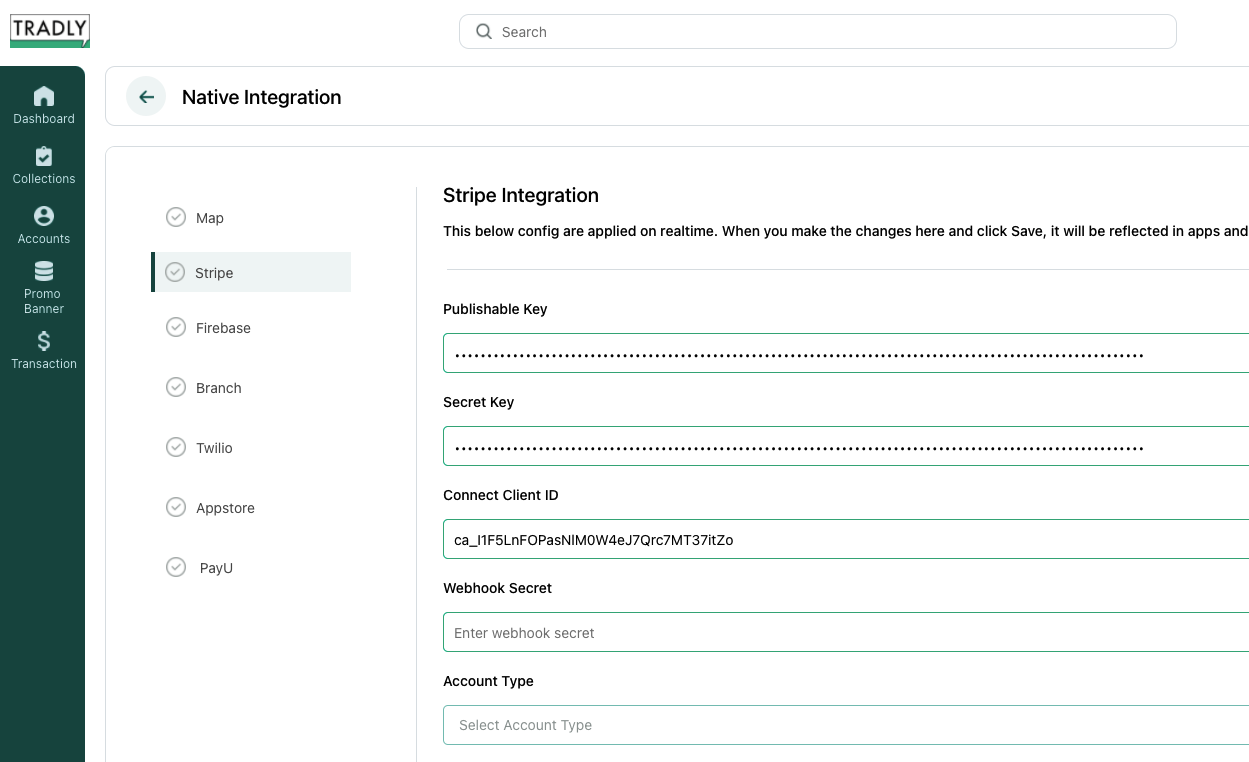Click the checkmark circle beside Firebase
The height and width of the screenshot is (762, 1249).
(x=176, y=328)
